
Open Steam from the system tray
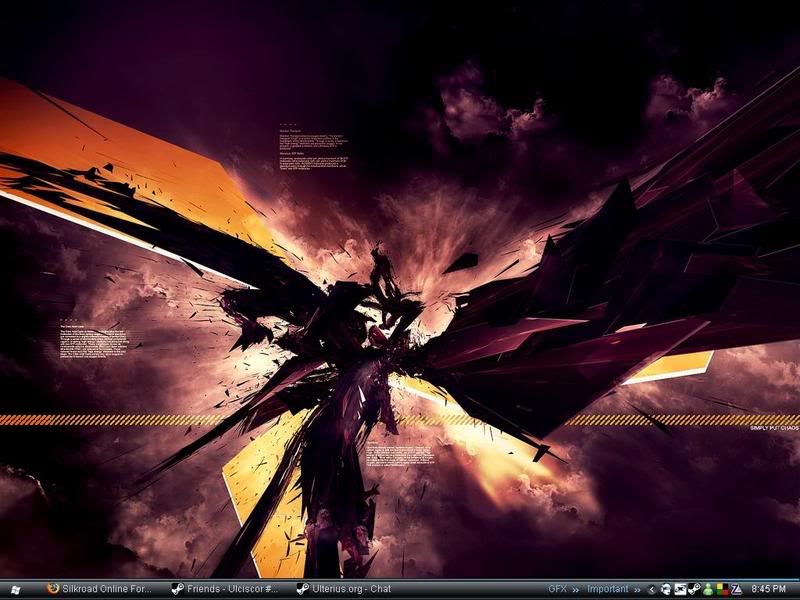pos(694,589)
